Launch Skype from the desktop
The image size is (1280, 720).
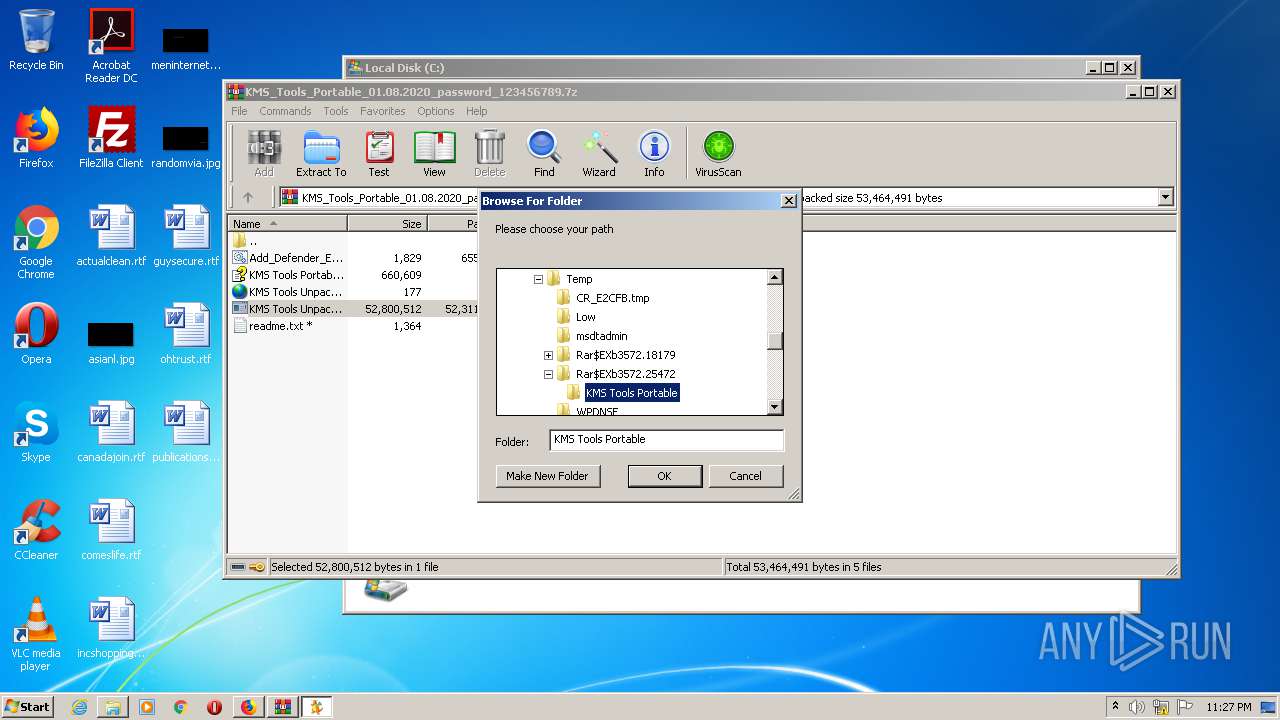[x=36, y=432]
